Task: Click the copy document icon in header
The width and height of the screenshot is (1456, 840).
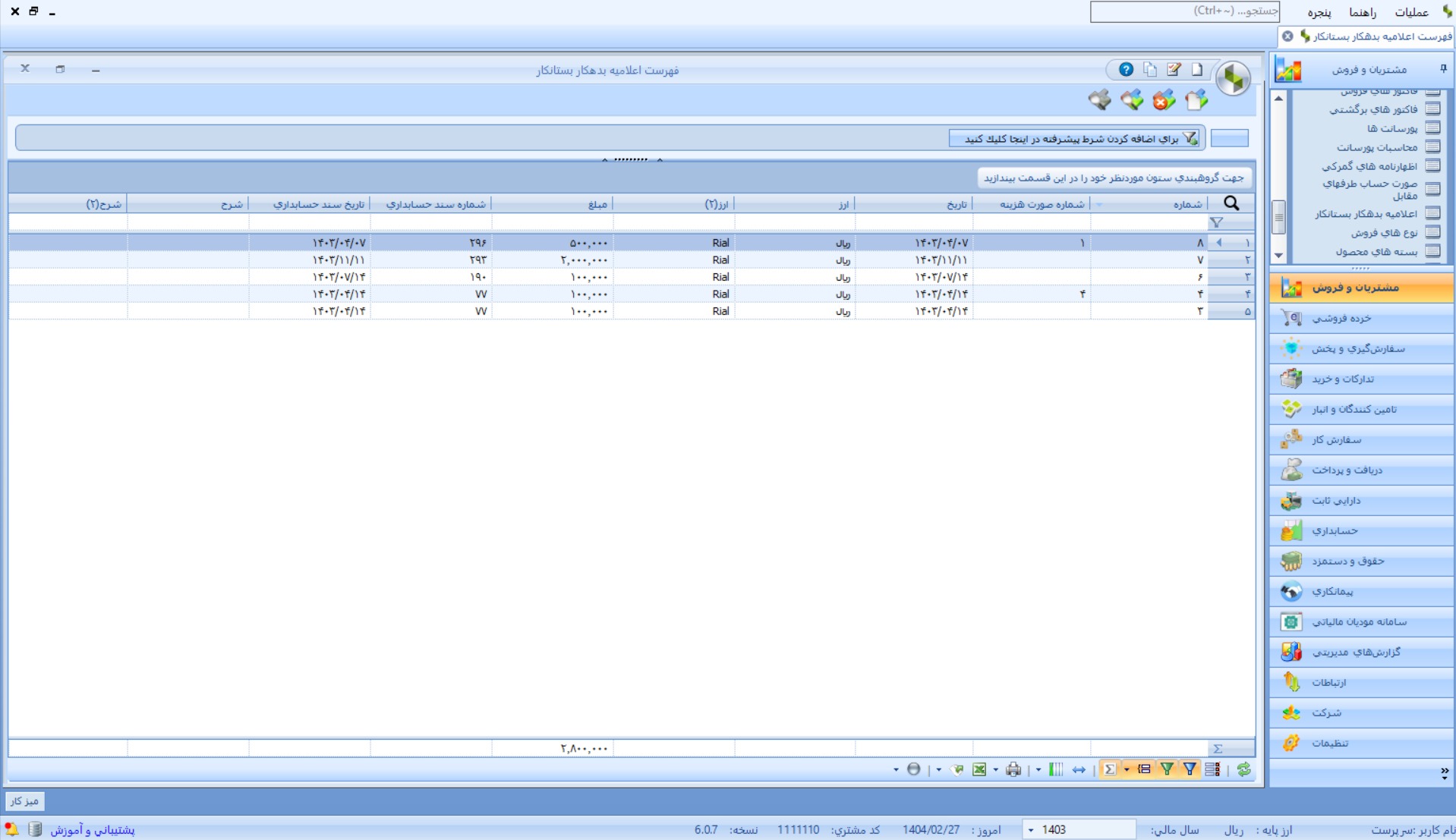Action: coord(1150,70)
